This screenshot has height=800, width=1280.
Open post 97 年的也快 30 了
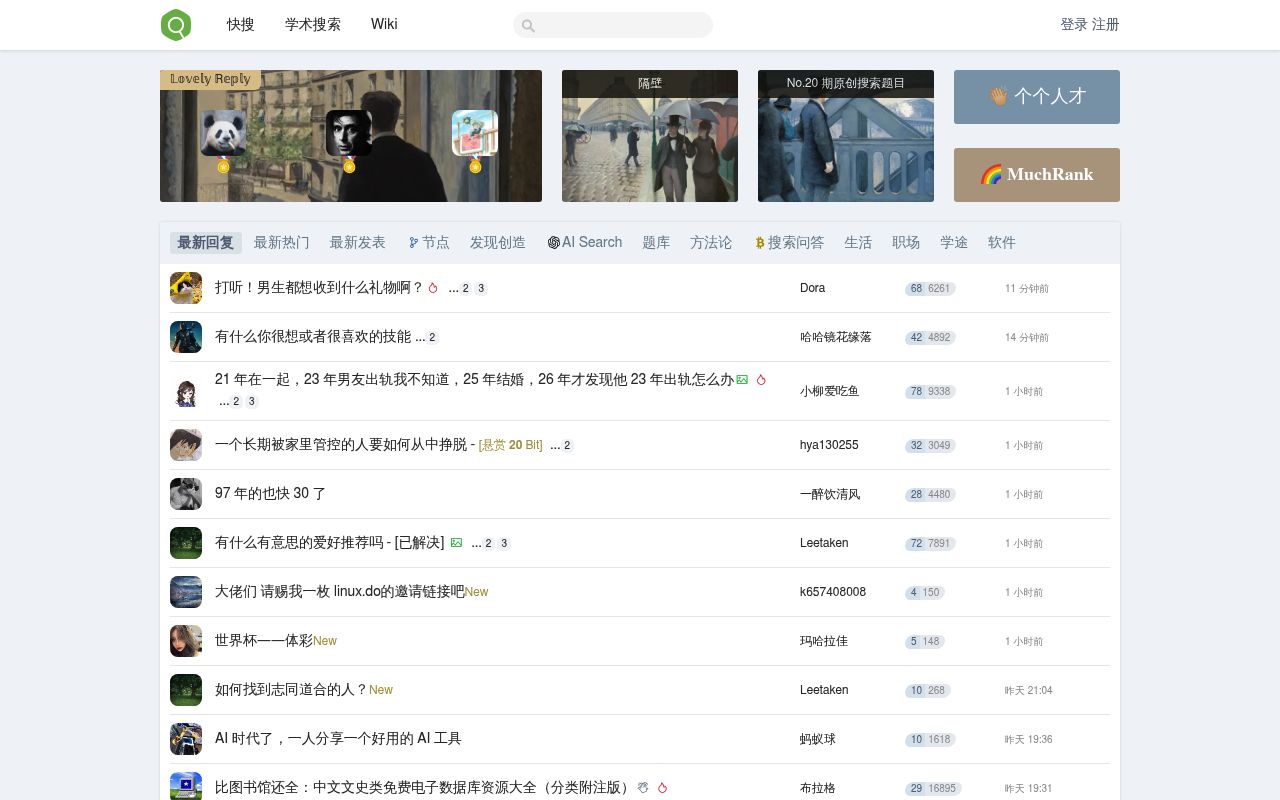click(x=270, y=494)
